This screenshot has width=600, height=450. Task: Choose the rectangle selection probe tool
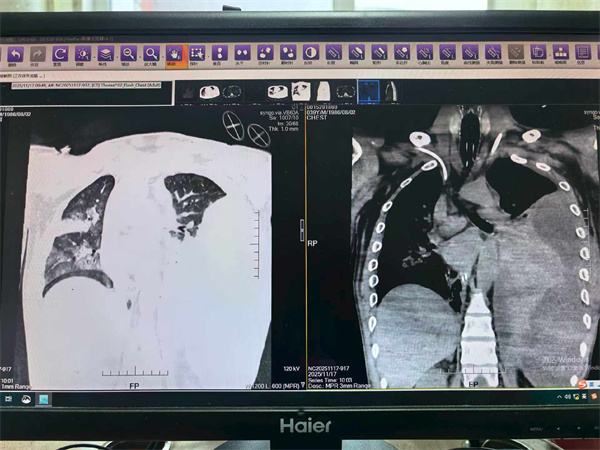197,53
